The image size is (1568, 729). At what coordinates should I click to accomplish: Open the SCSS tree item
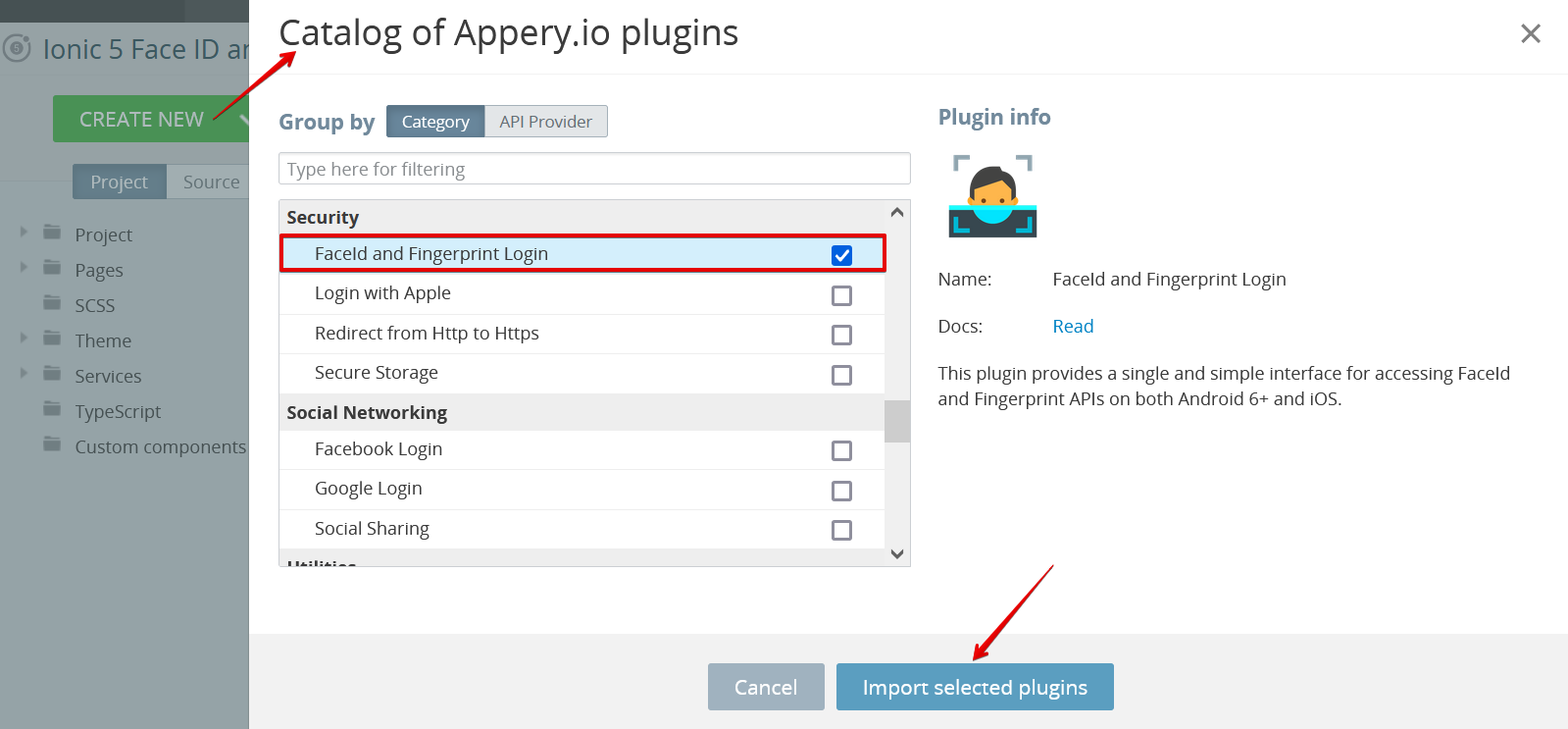pyautogui.click(x=95, y=305)
